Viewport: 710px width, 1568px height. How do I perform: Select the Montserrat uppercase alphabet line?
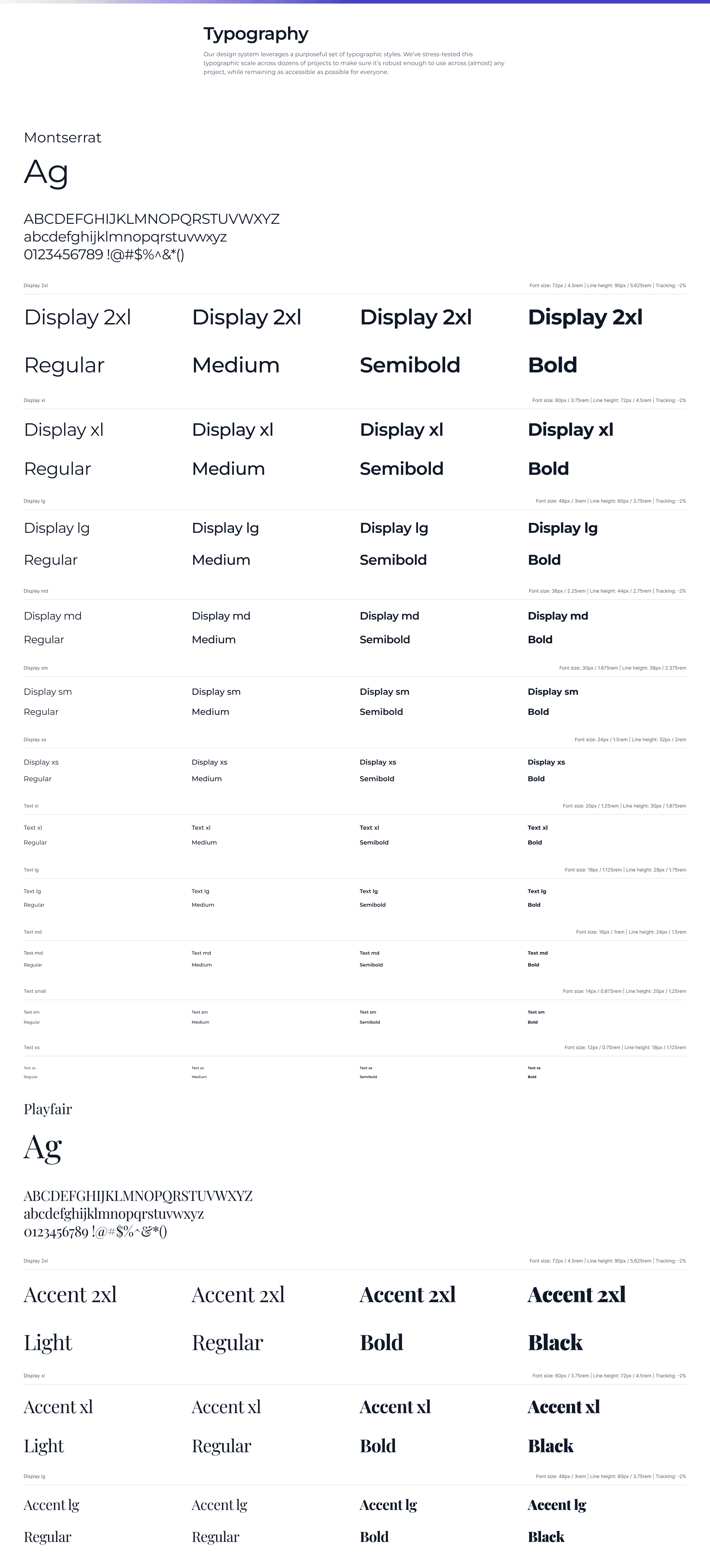(x=151, y=218)
